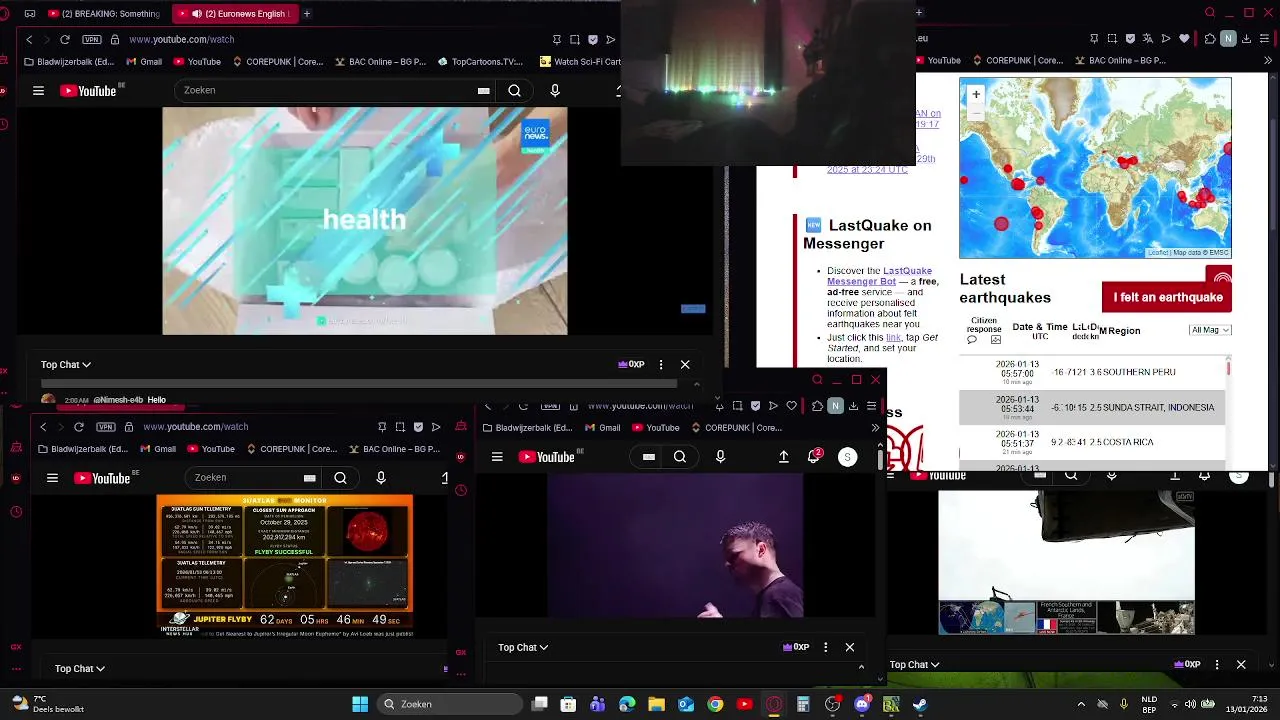
Task: Toggle ad-blocker shield in Euronews window
Action: pyautogui.click(x=593, y=39)
